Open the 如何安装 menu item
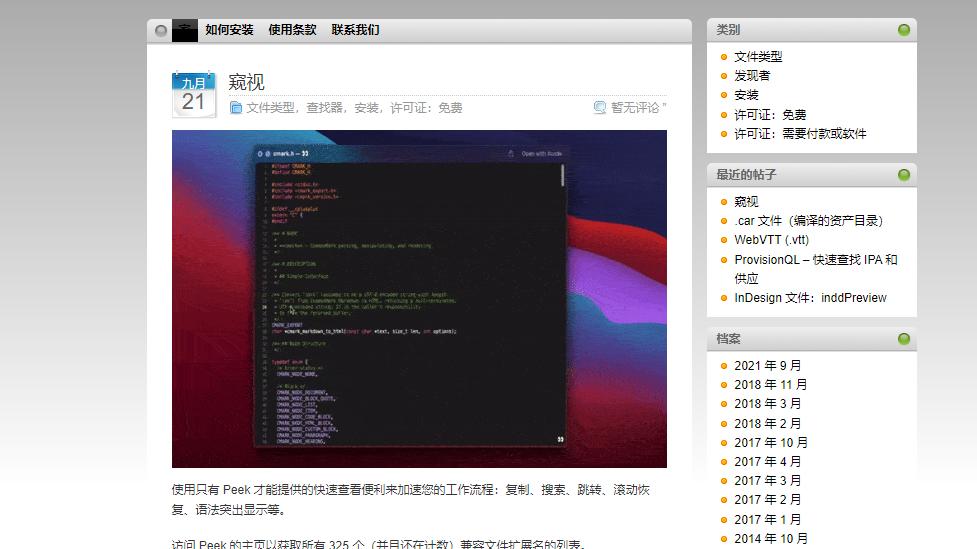This screenshot has height=549, width=977. [229, 30]
